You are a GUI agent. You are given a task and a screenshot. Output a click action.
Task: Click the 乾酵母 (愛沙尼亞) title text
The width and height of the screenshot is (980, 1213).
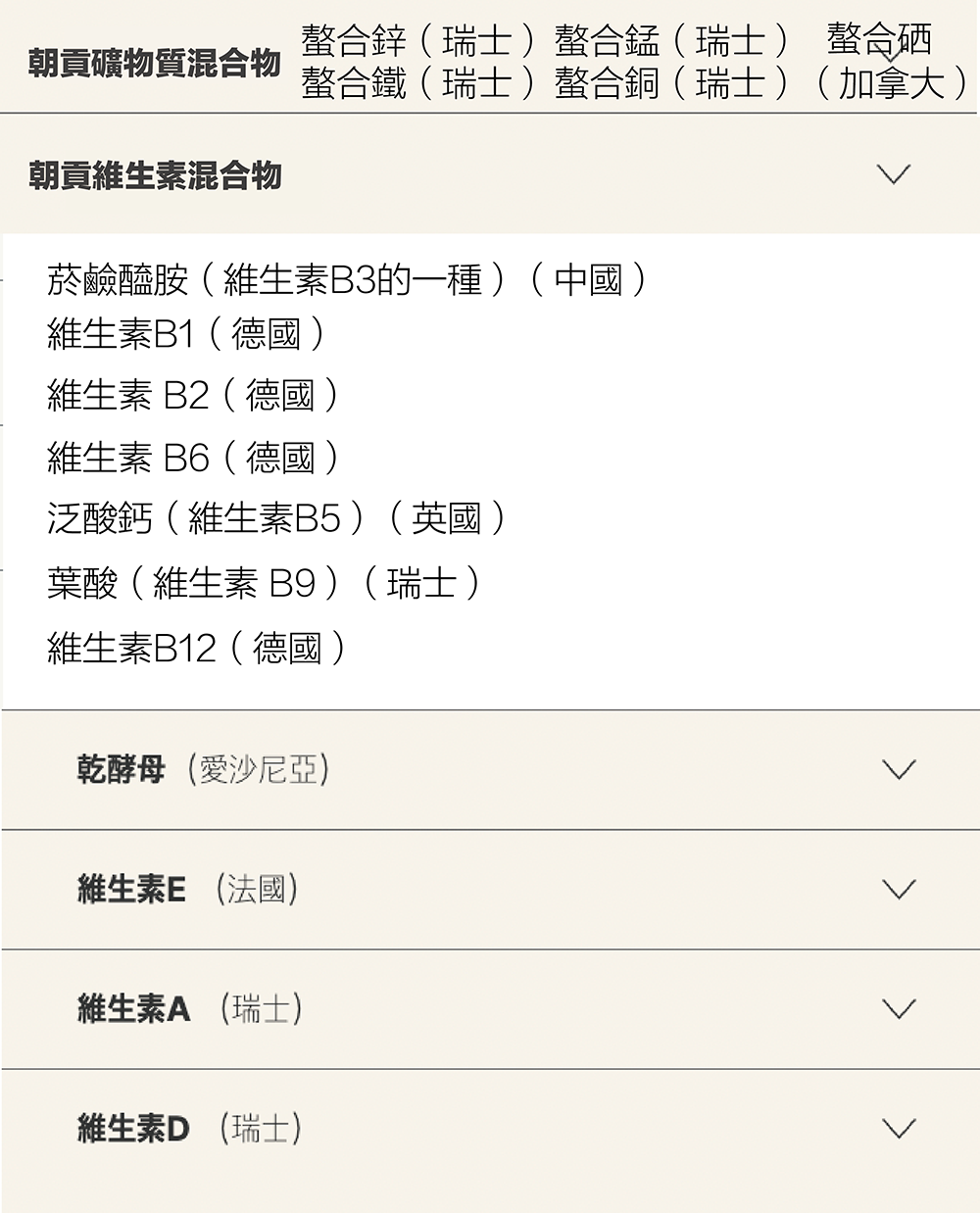(x=203, y=770)
